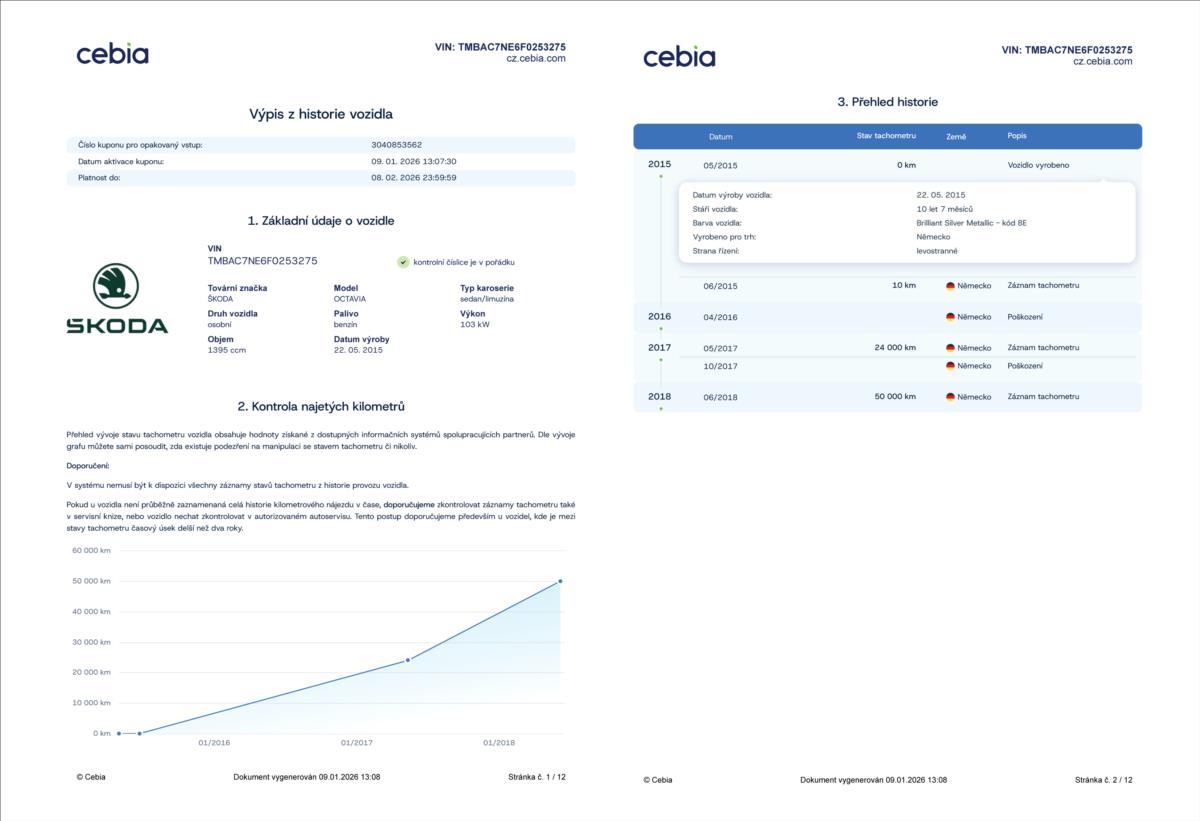This screenshot has height=821, width=1200.
Task: Click vehicle age 10 let 7 měsíců
Action: click(944, 209)
